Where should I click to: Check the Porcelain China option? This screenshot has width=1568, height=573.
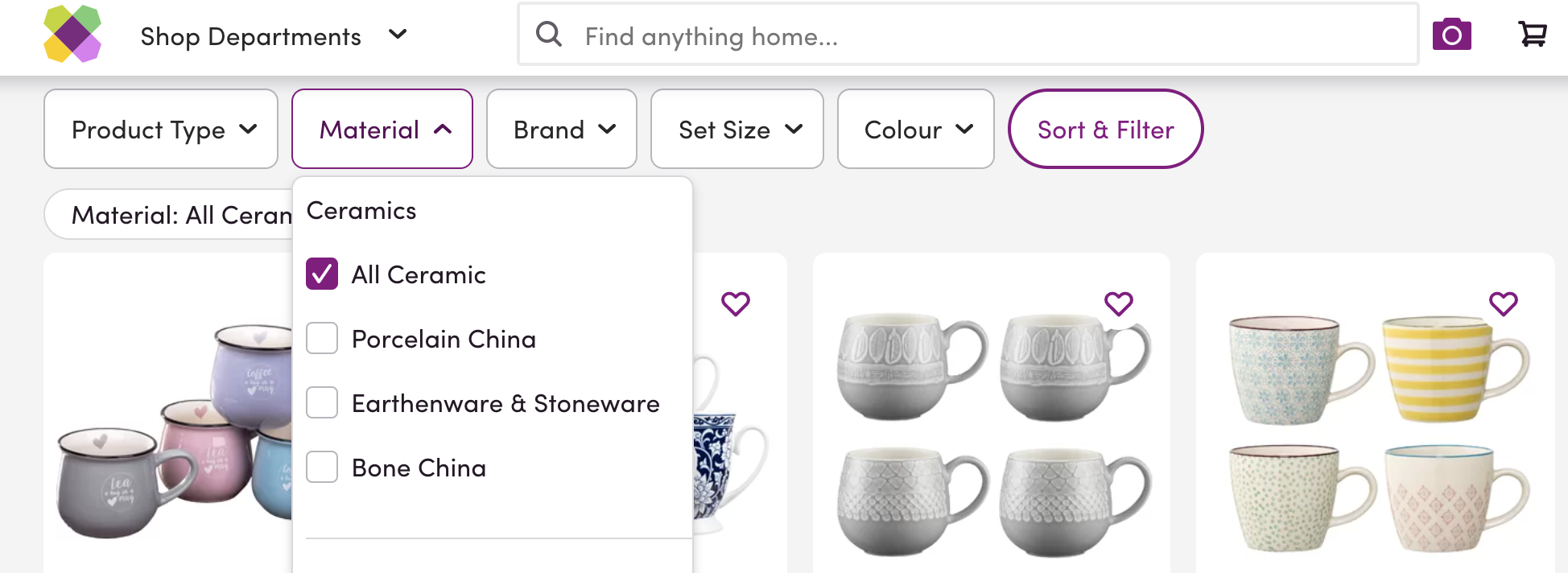point(322,339)
